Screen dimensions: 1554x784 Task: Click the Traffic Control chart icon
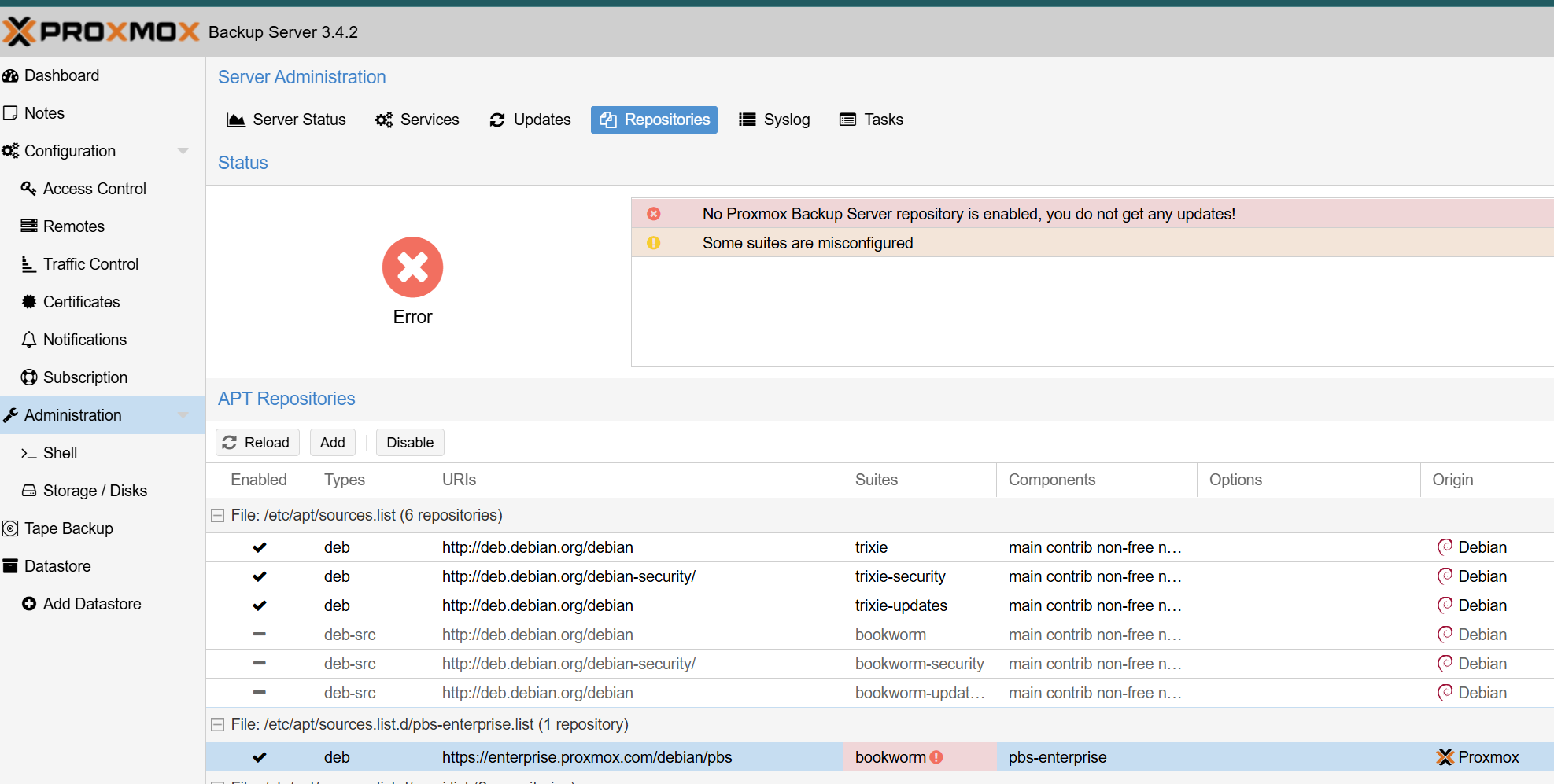[29, 264]
